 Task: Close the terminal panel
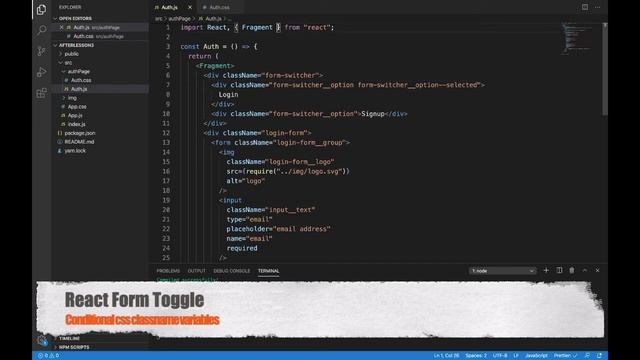(598, 270)
